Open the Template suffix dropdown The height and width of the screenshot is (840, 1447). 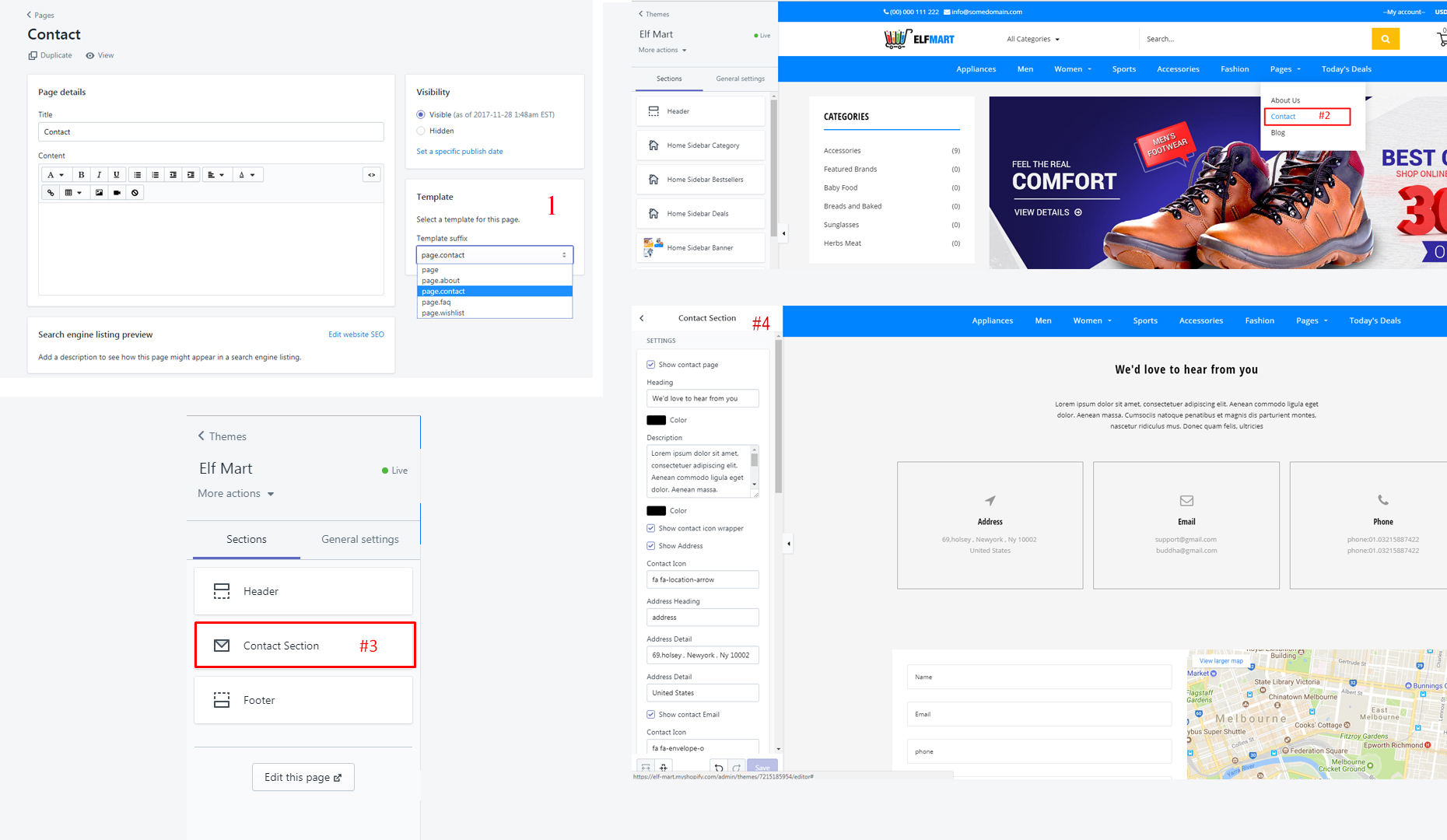tap(494, 254)
